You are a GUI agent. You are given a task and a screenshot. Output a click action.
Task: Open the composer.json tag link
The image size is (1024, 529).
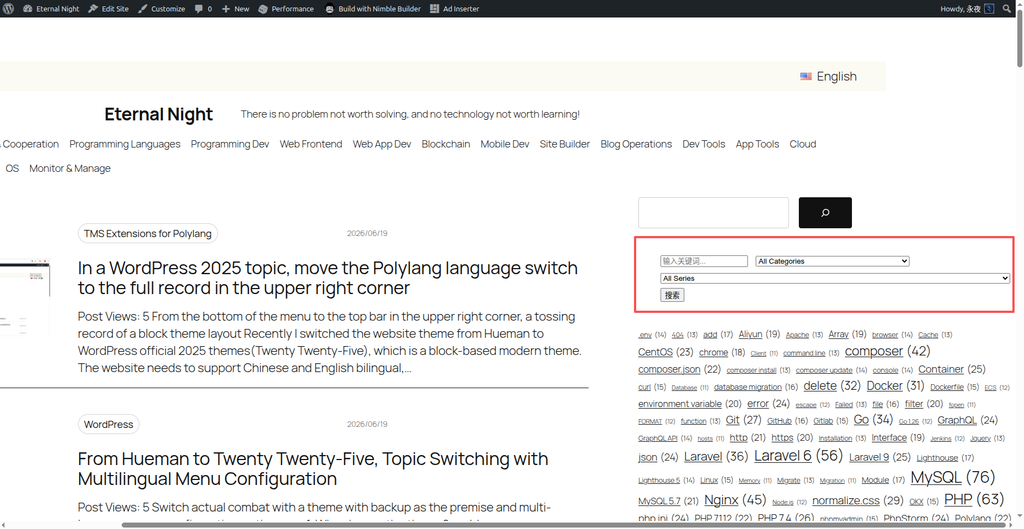(x=669, y=369)
